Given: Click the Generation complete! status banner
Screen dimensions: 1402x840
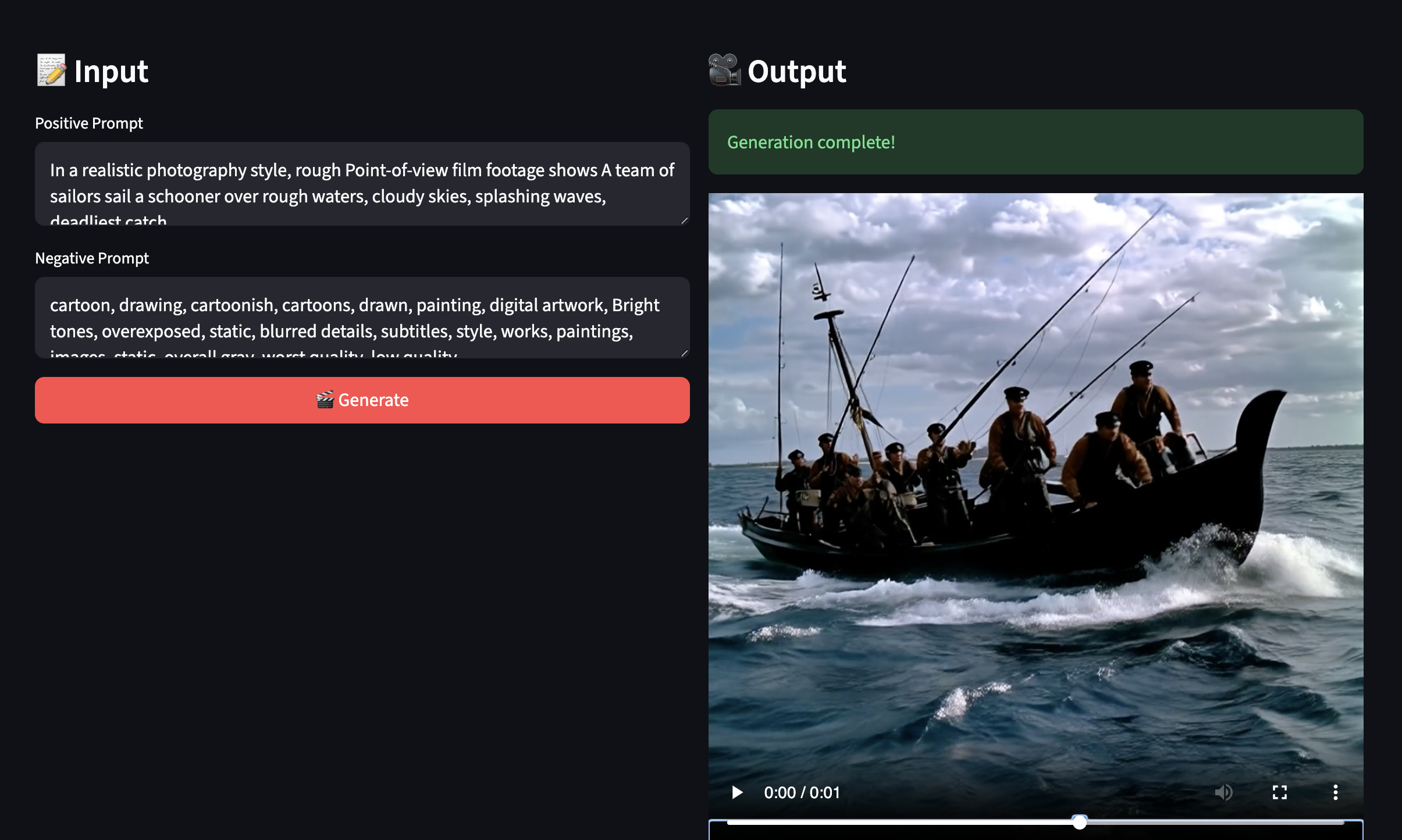Looking at the screenshot, I should [1036, 142].
